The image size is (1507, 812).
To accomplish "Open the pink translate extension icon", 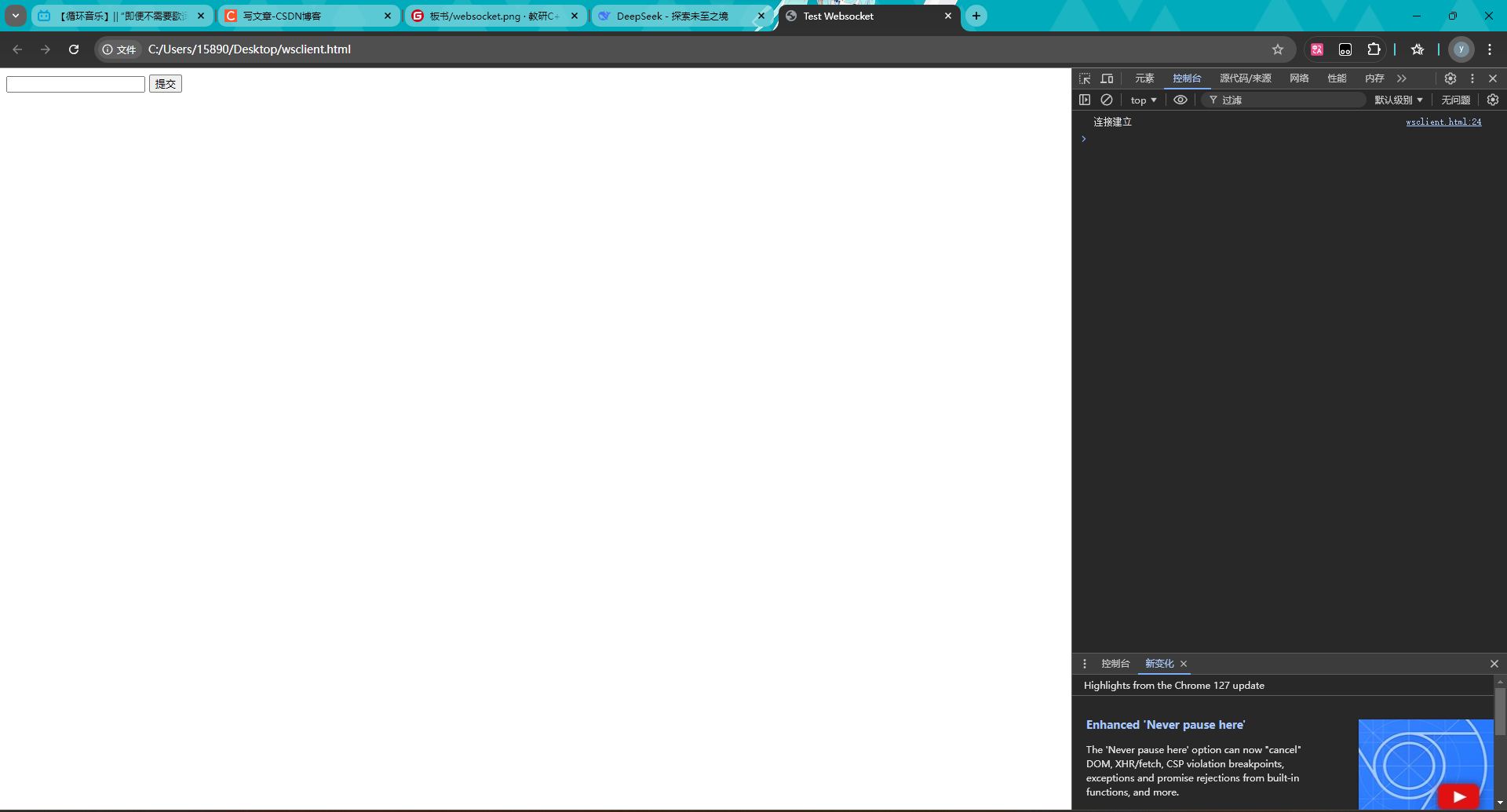I will tap(1317, 49).
